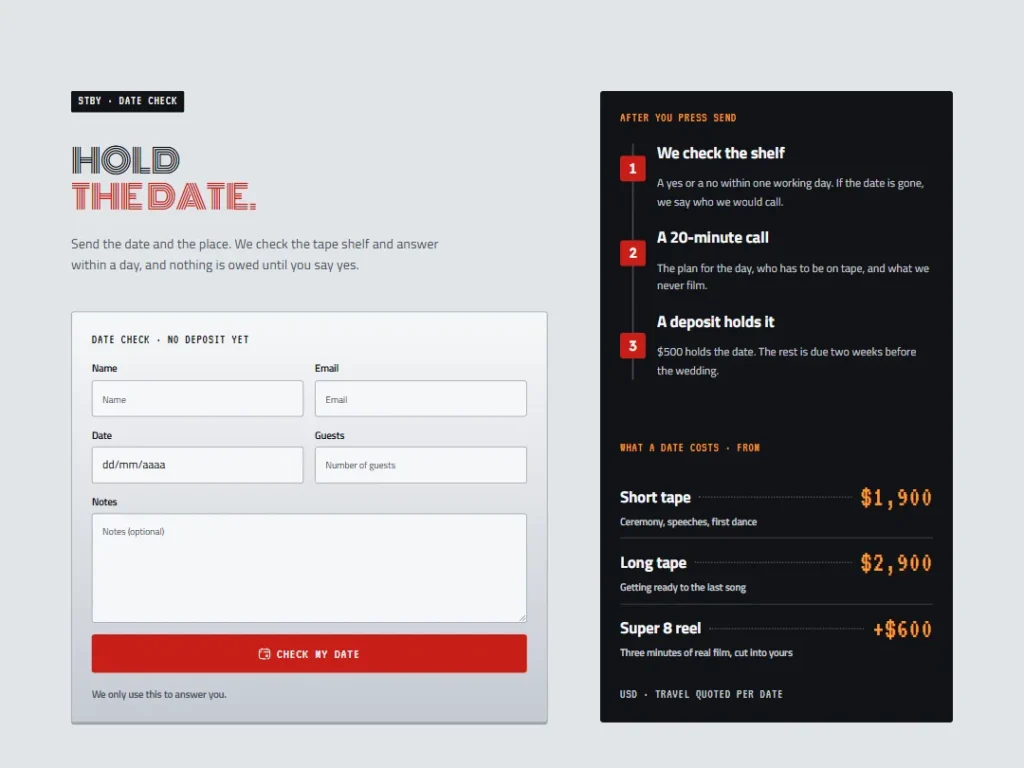Submit with the Check My Date button
Image resolution: width=1024 pixels, height=768 pixels.
[x=309, y=654]
